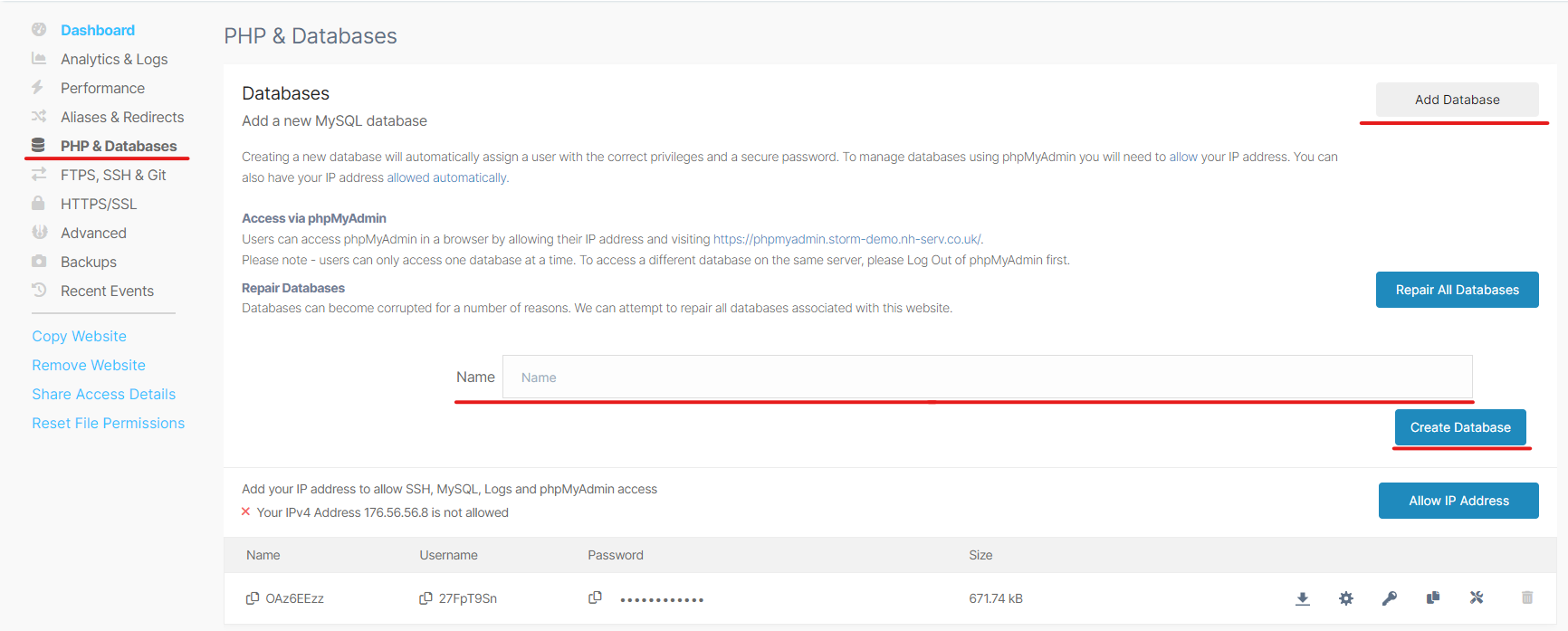Duplicate OAz6EEzz database using the clone icon

tap(1433, 598)
